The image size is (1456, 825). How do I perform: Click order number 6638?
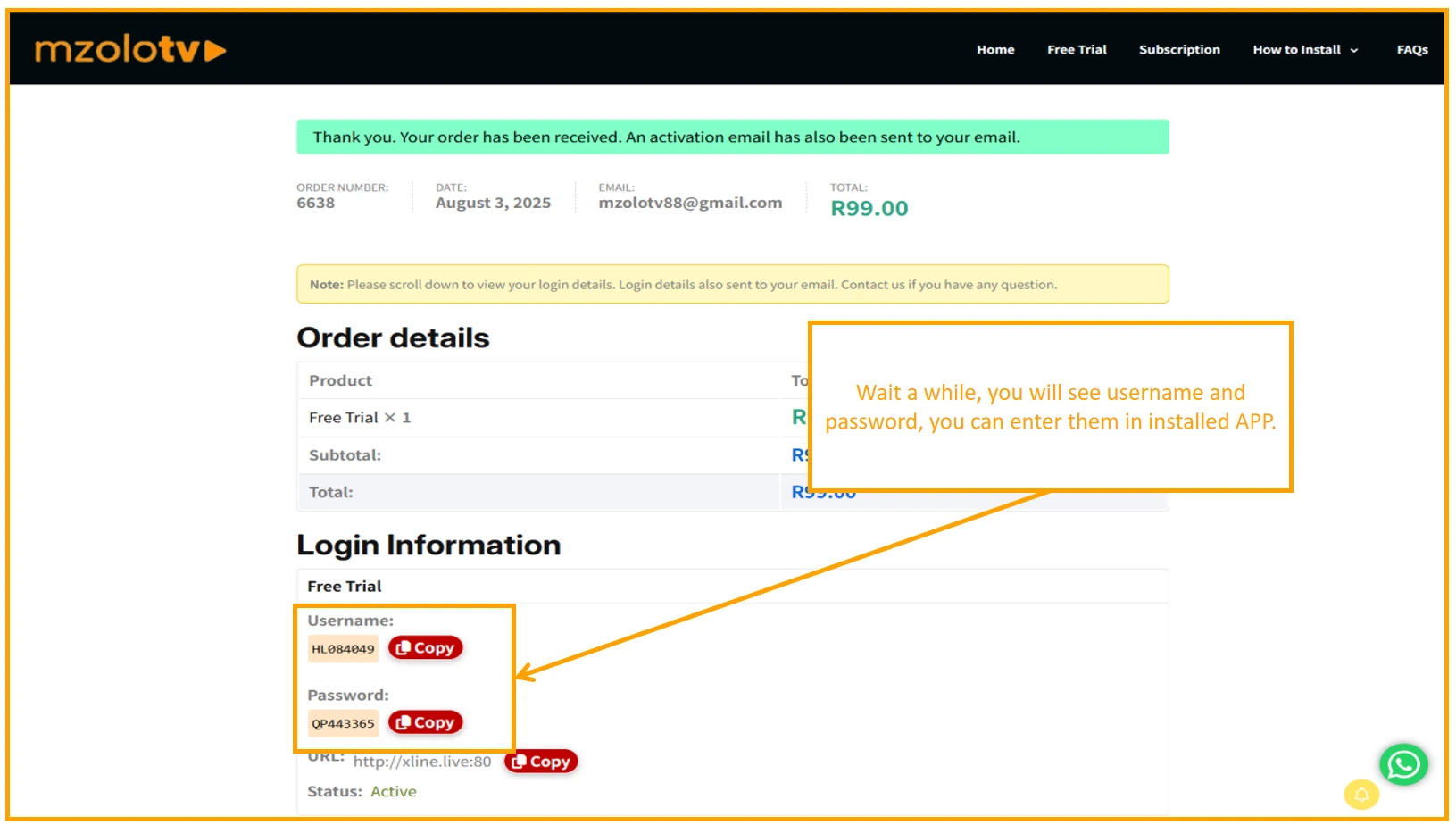316,204
